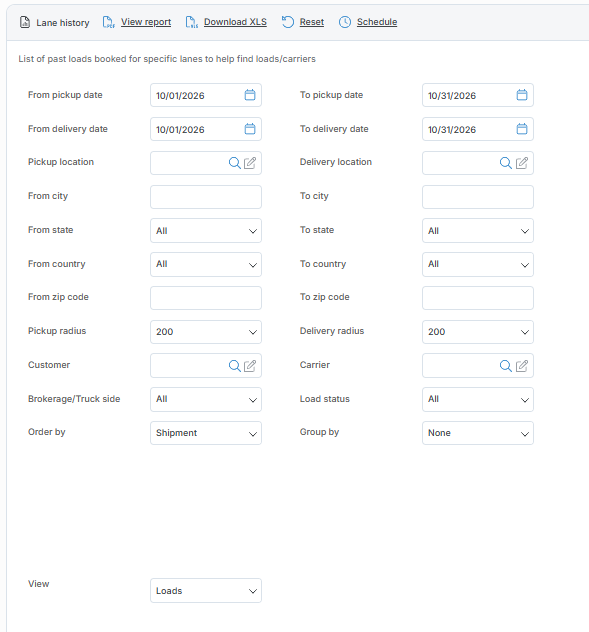Click the Brokerage/Truck side label
Screen dimensions: 589x632
(x=74, y=399)
